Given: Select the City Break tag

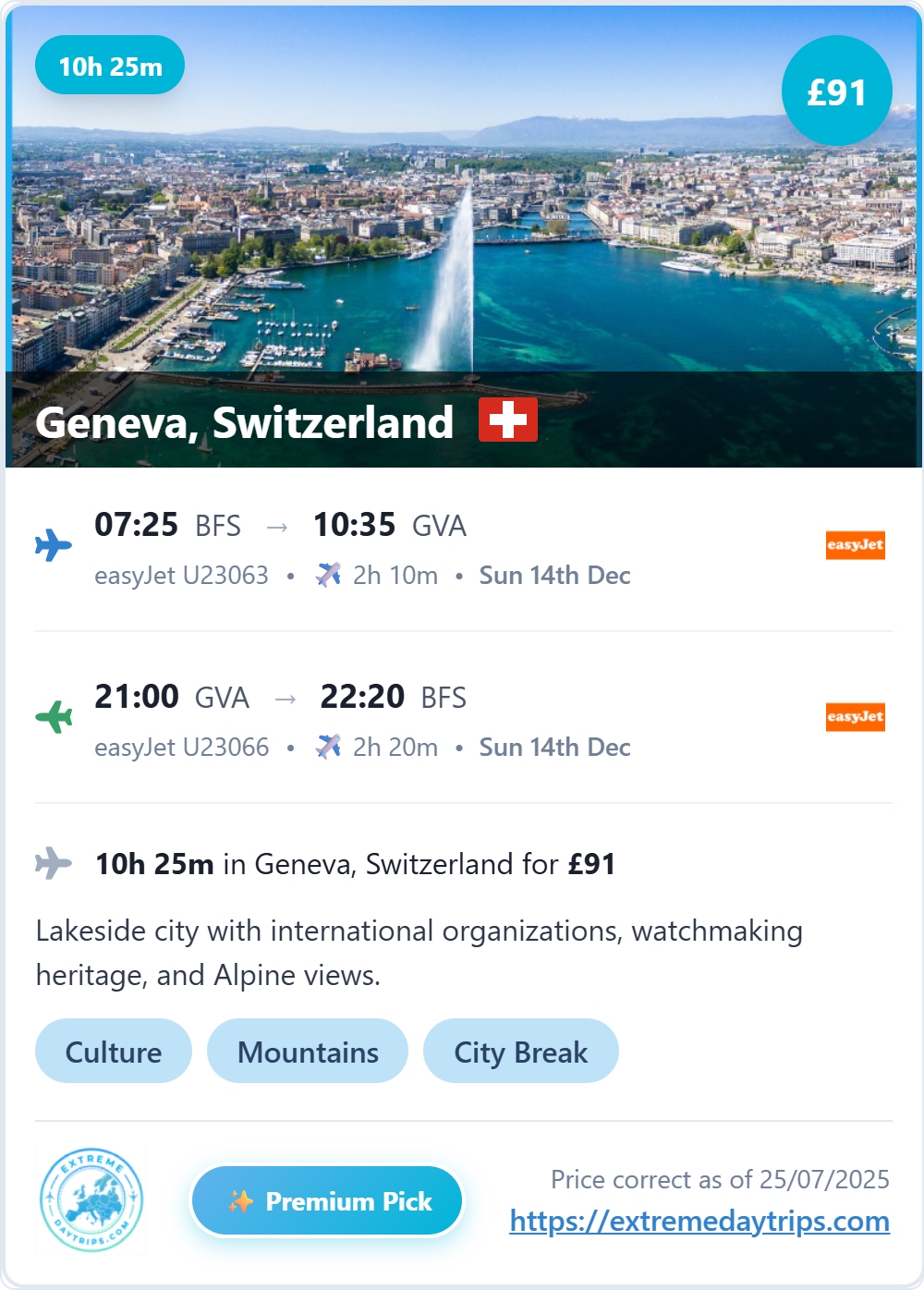Looking at the screenshot, I should 521,1052.
